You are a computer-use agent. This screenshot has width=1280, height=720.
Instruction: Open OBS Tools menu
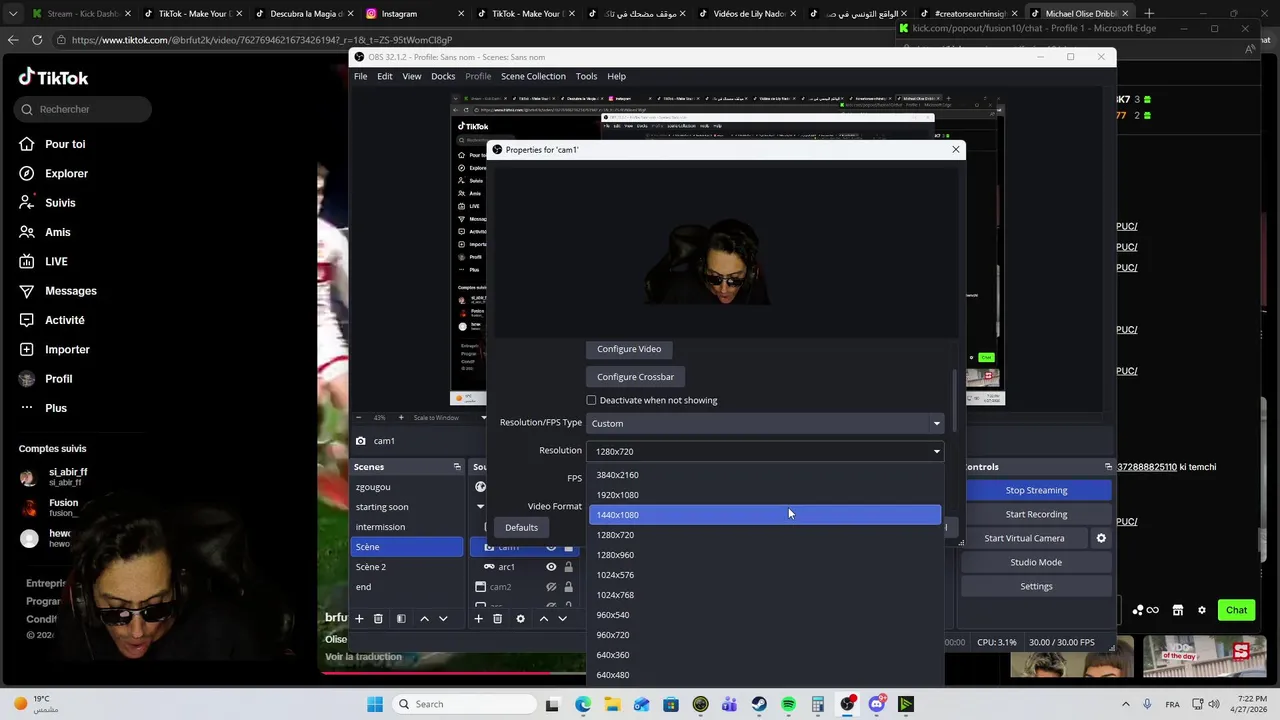(586, 76)
